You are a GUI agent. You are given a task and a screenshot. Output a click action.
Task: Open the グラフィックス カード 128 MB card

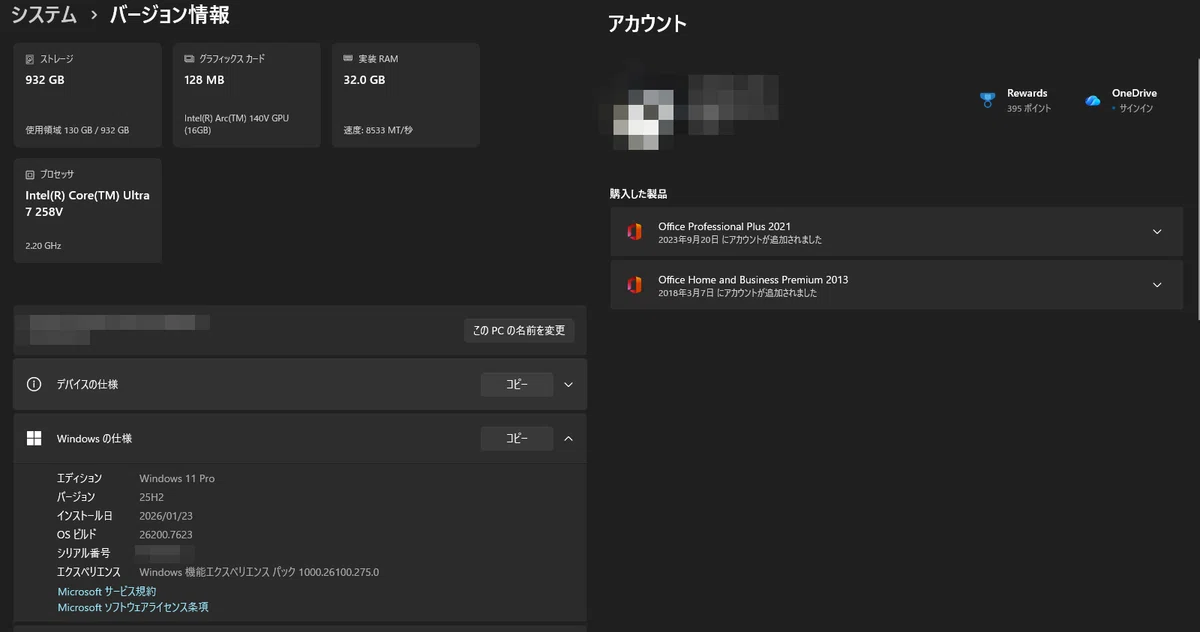tap(246, 95)
